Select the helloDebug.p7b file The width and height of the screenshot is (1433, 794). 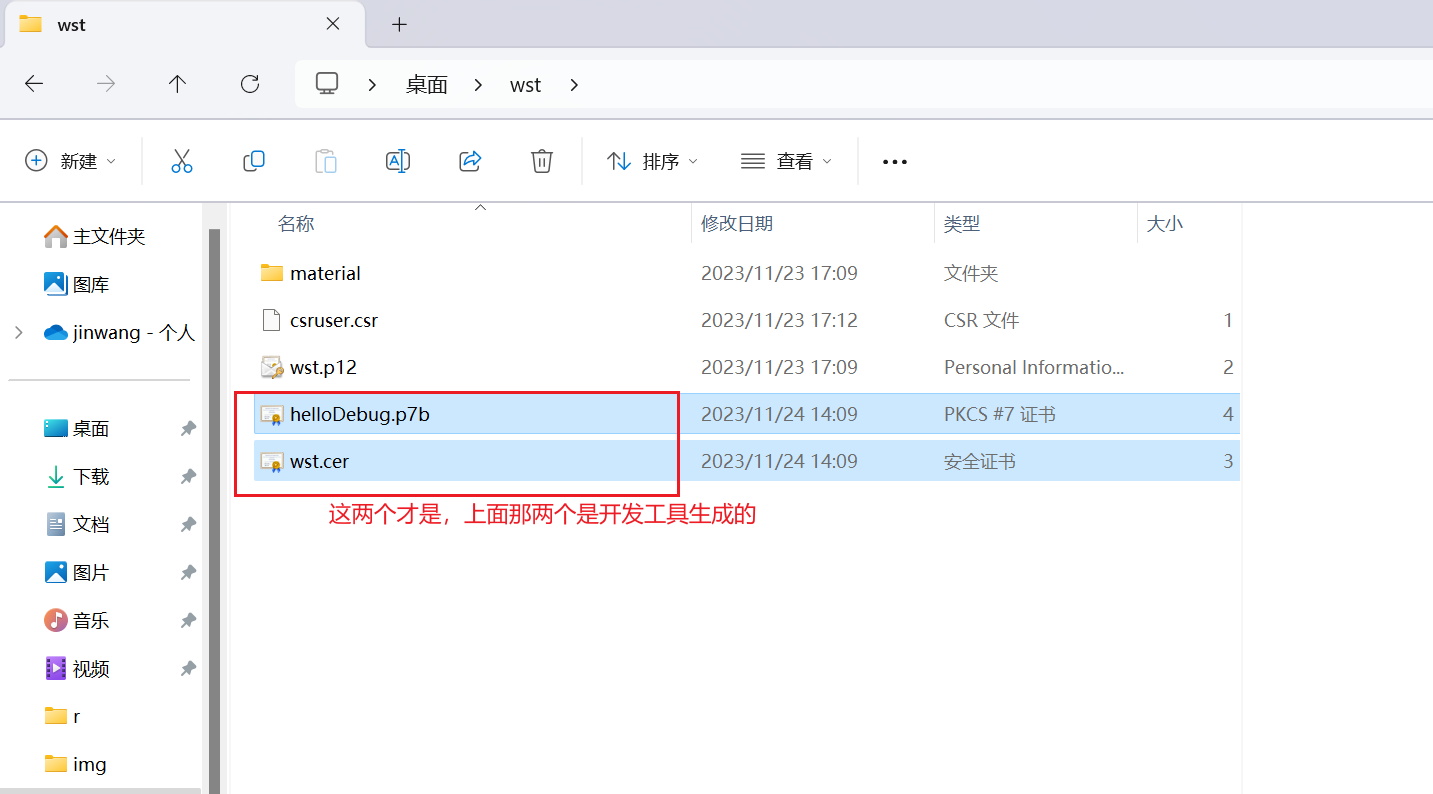click(x=359, y=414)
